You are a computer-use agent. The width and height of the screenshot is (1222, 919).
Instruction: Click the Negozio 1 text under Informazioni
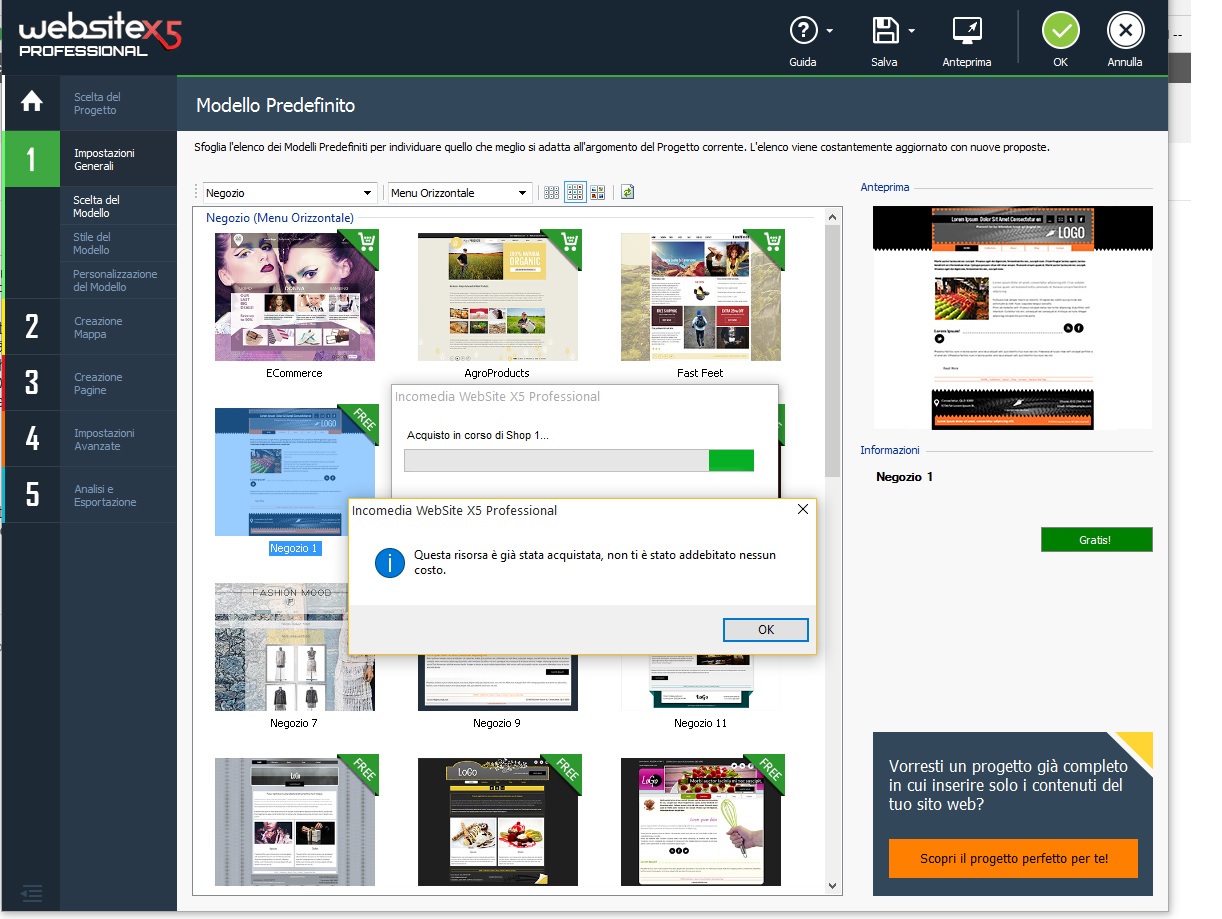tap(904, 477)
